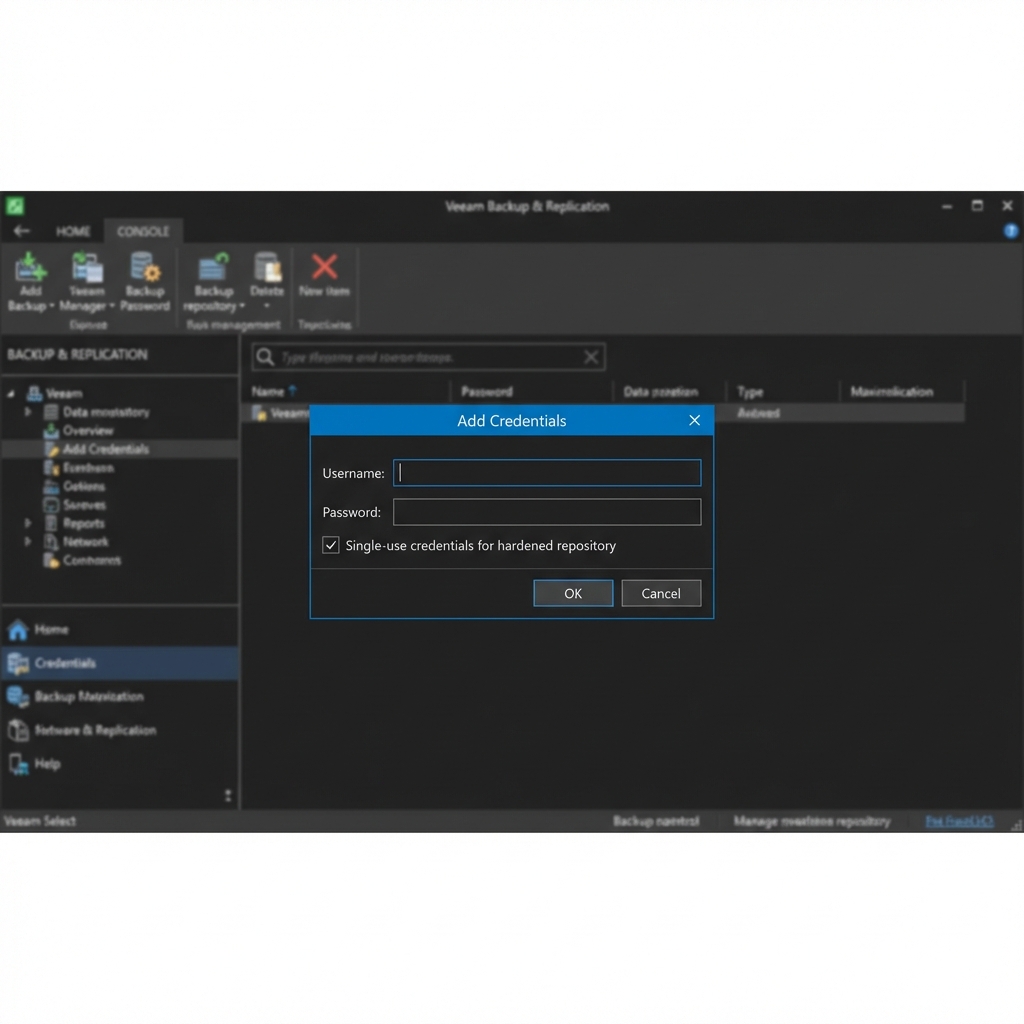Click the Add Backup ribbon icon
Image resolution: width=1024 pixels, height=1024 pixels.
pos(31,269)
